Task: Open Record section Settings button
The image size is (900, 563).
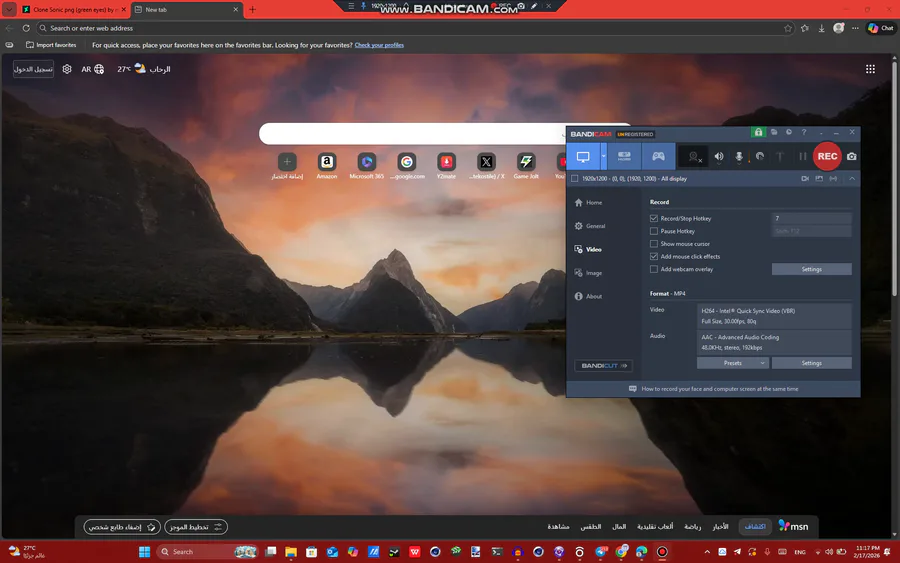Action: pyautogui.click(x=812, y=269)
